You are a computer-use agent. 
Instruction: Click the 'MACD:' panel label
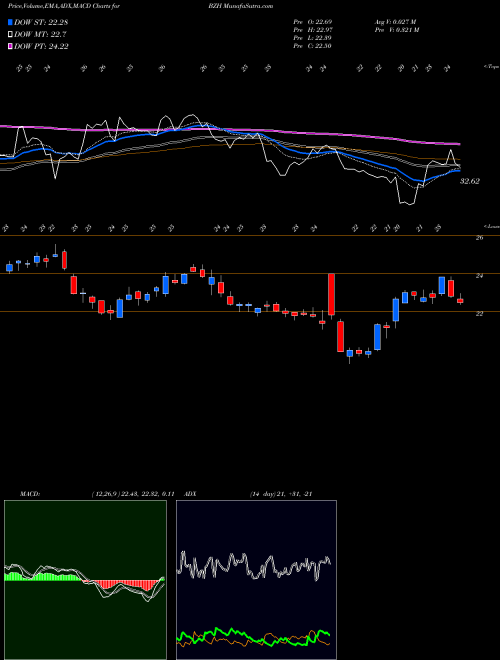tap(30, 494)
